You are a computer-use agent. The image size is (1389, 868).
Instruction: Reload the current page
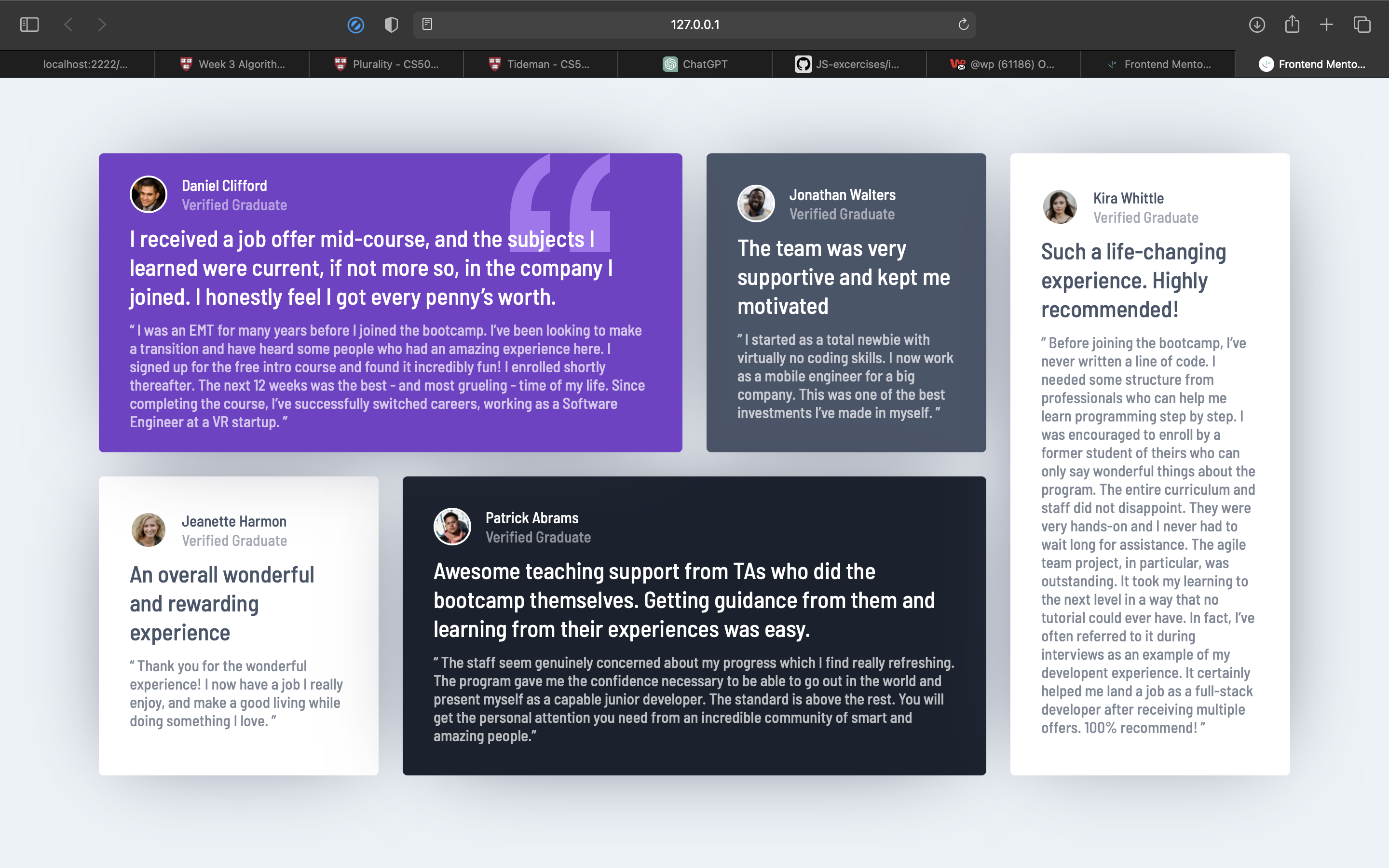pyautogui.click(x=963, y=24)
